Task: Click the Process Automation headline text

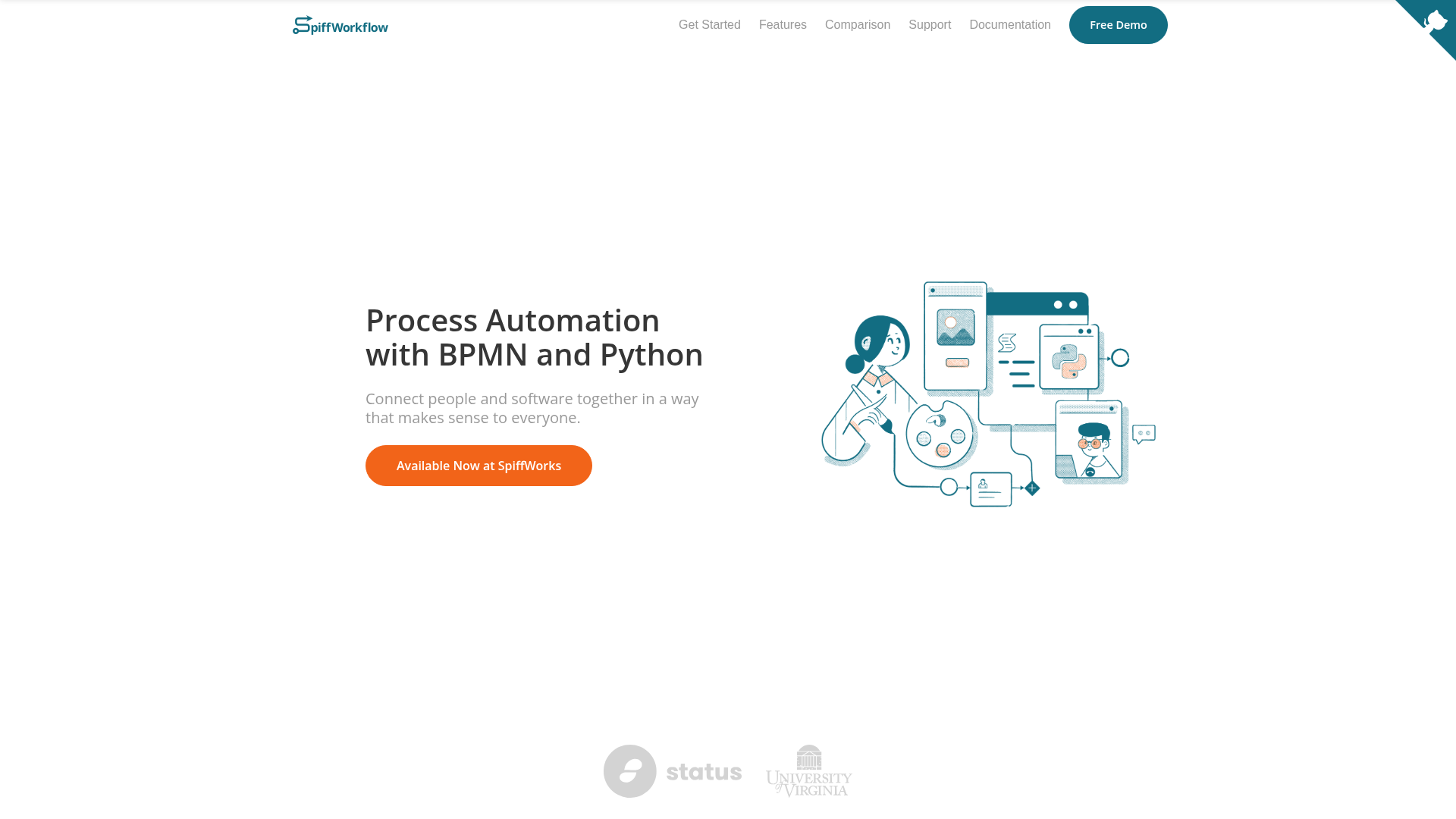Action: [x=513, y=320]
